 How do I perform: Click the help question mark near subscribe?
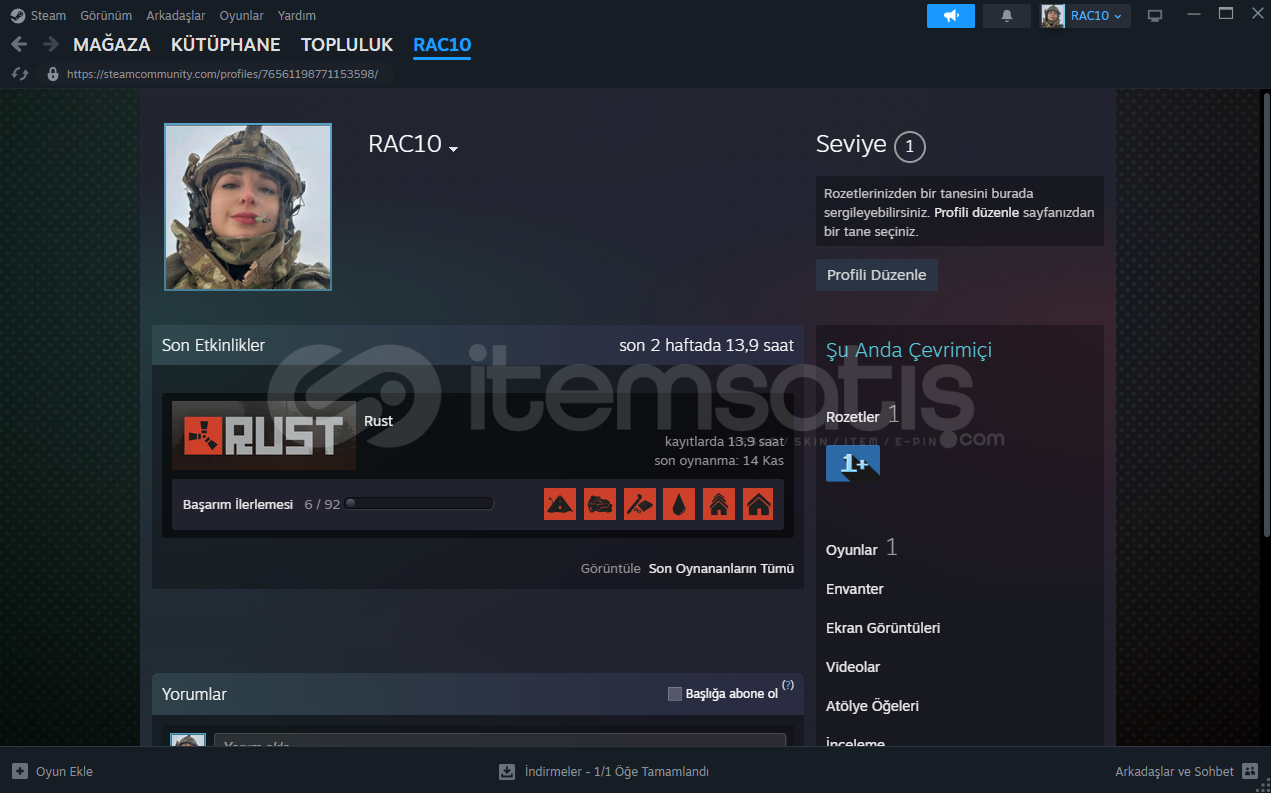tap(788, 685)
